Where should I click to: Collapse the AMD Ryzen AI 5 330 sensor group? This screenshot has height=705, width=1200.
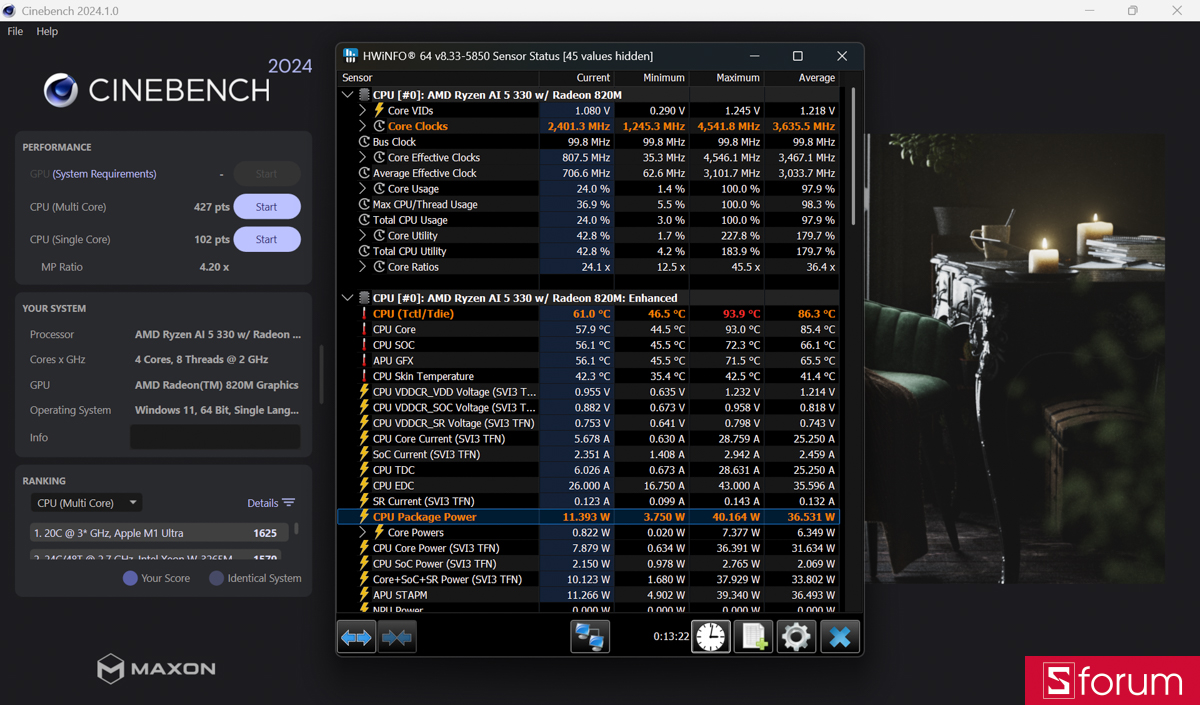click(347, 94)
